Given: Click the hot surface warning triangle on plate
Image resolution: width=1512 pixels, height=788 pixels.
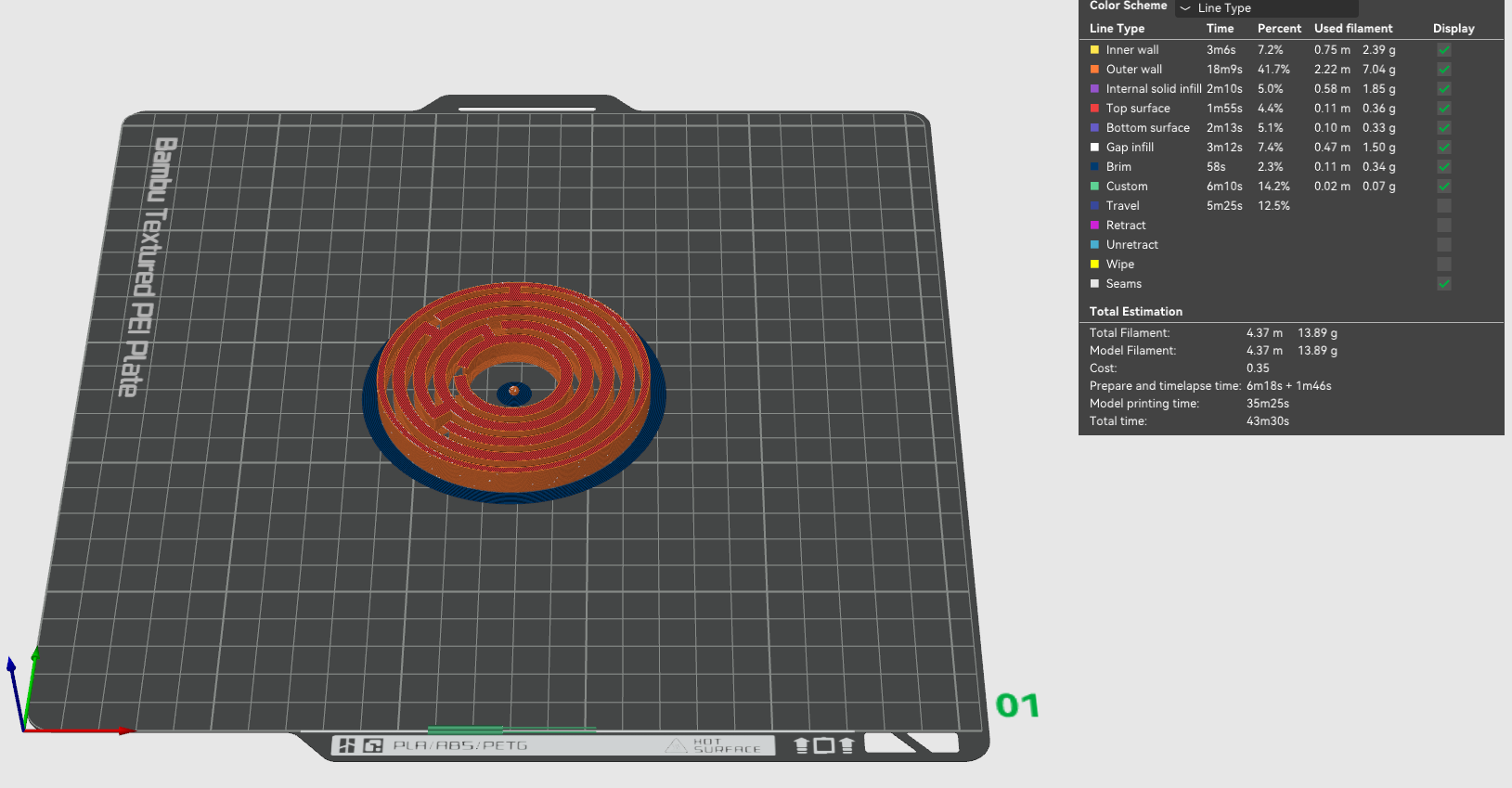Looking at the screenshot, I should [677, 745].
